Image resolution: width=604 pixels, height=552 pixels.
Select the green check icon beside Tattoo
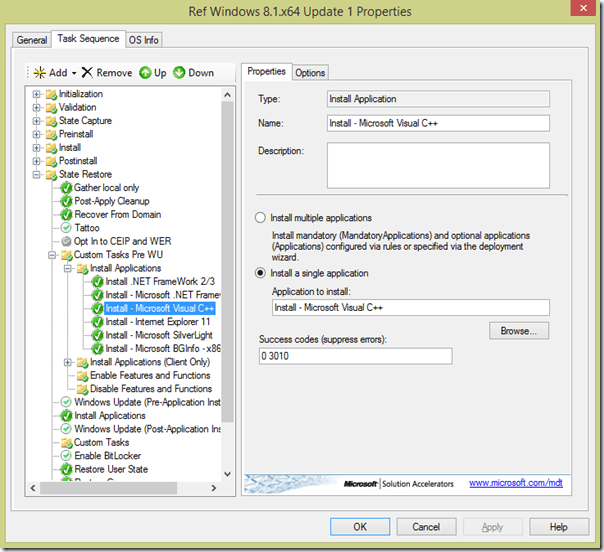[x=66, y=228]
